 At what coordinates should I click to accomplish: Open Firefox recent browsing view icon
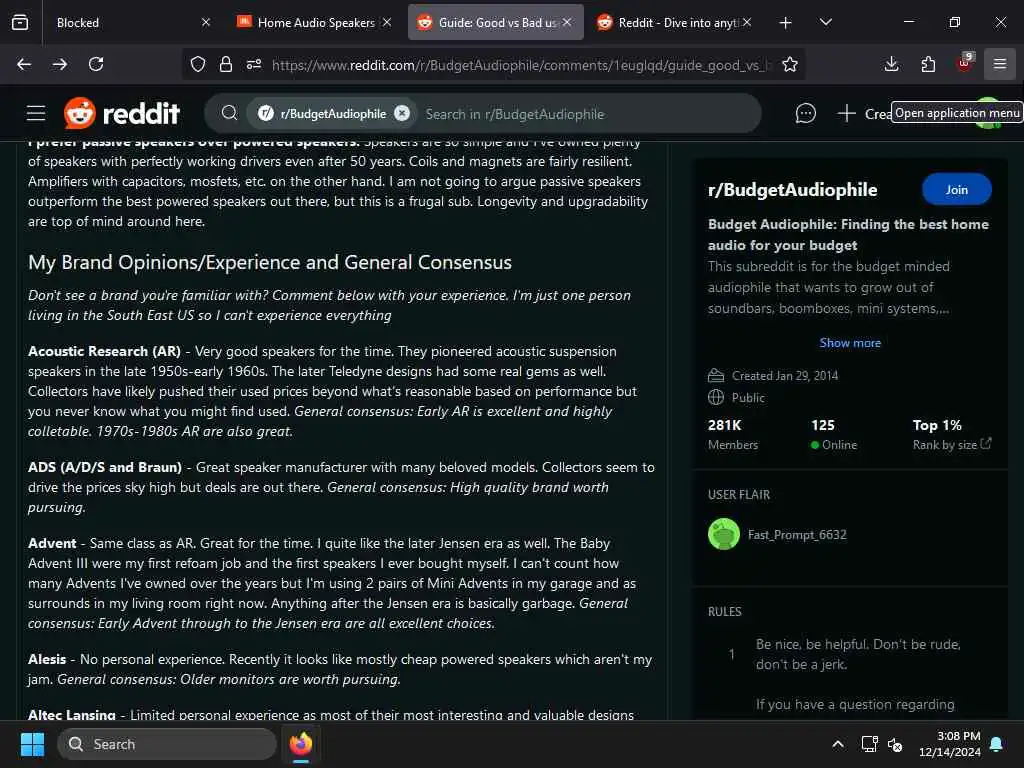(20, 22)
